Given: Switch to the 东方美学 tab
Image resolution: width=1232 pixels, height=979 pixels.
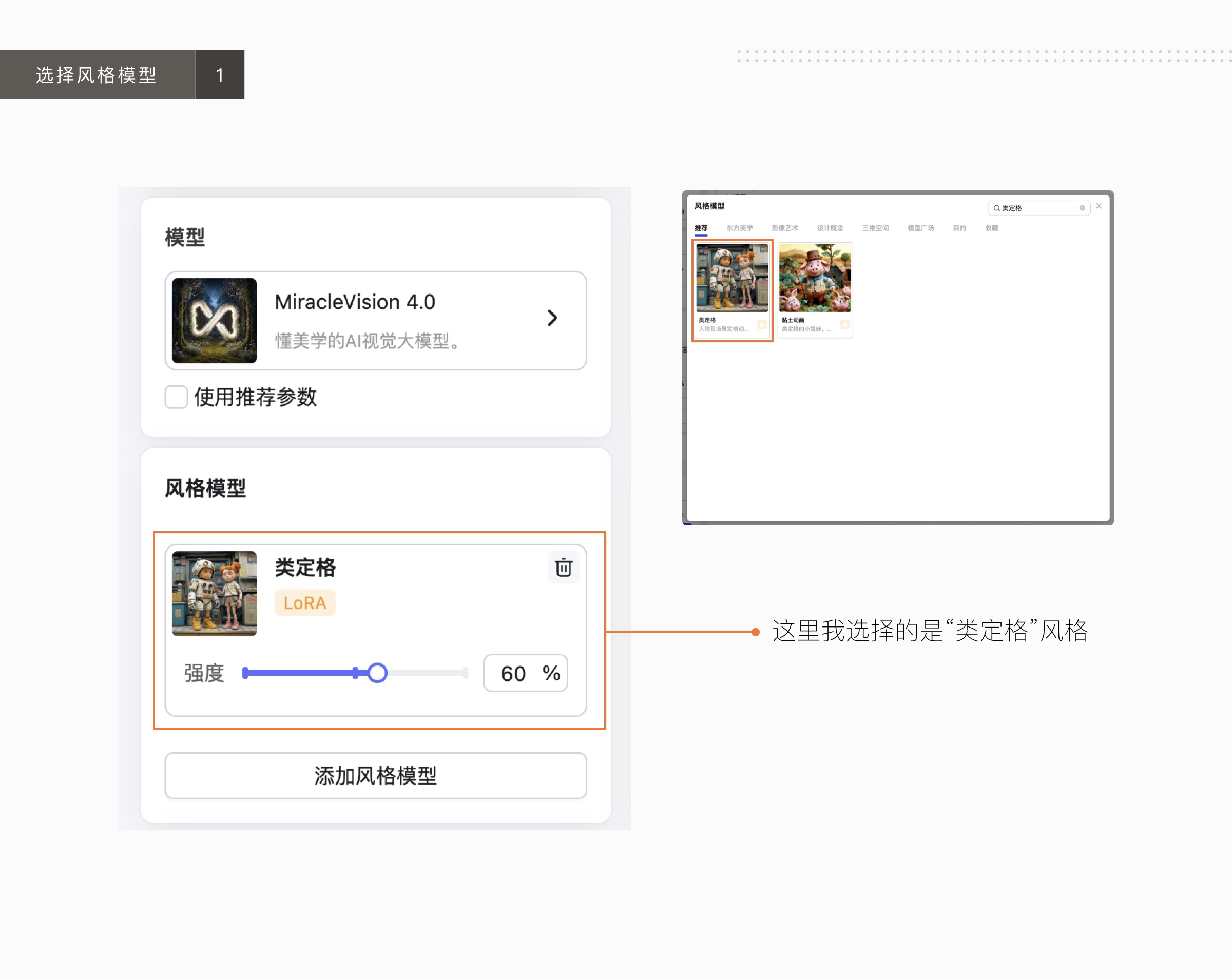Looking at the screenshot, I should [x=740, y=228].
